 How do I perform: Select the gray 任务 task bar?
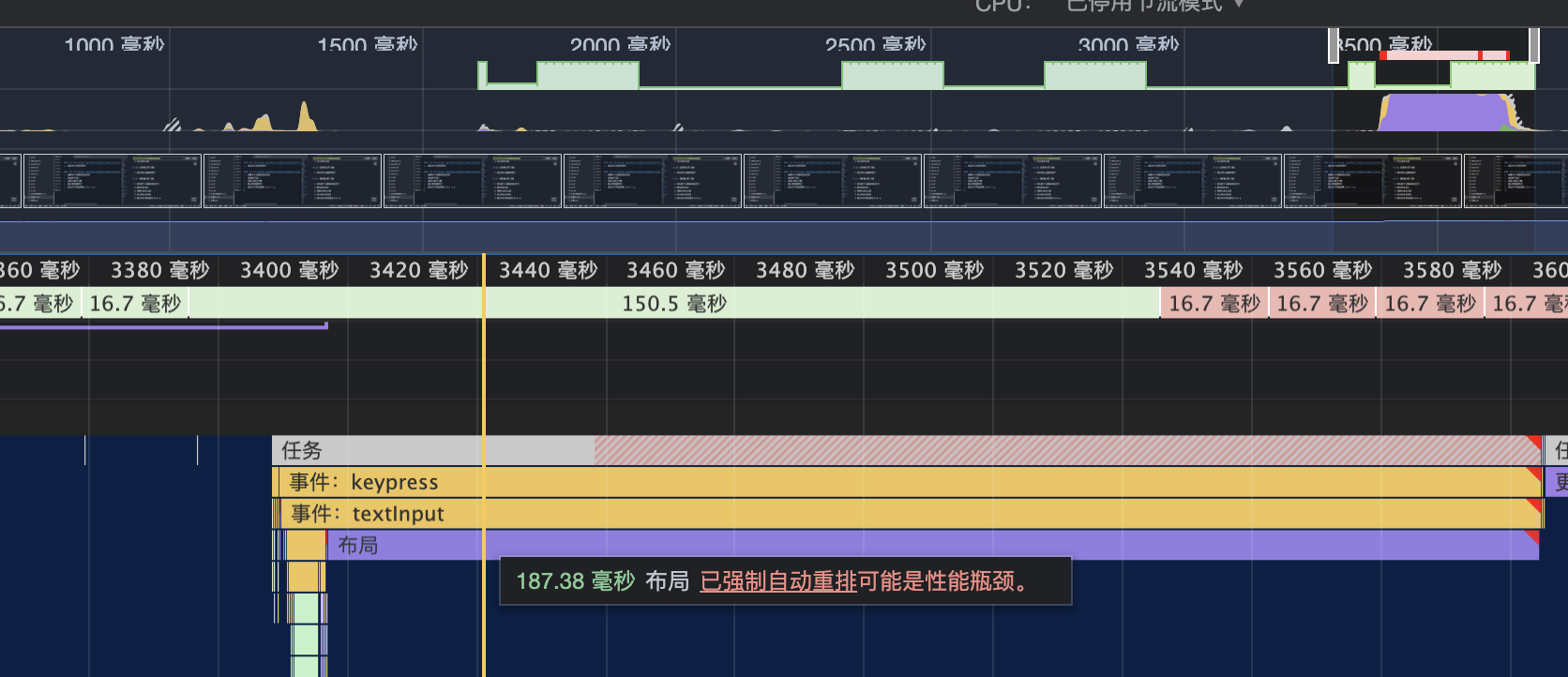pos(431,451)
